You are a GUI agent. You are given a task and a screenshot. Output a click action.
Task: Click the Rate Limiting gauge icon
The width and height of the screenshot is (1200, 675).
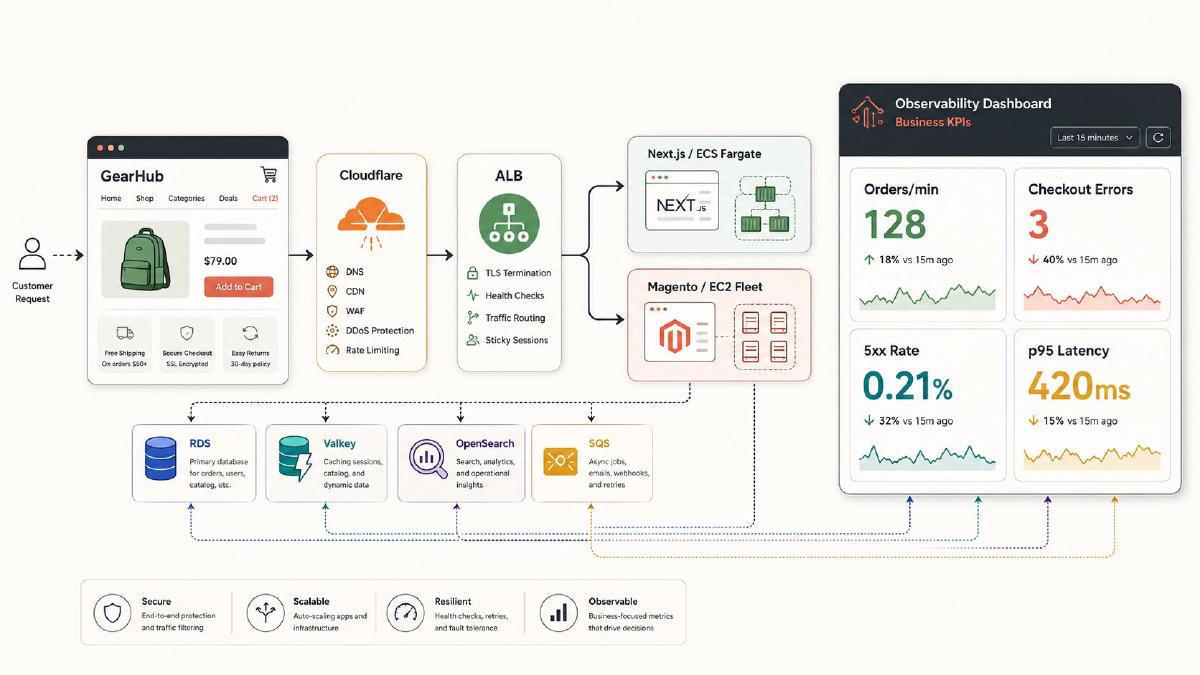333,350
